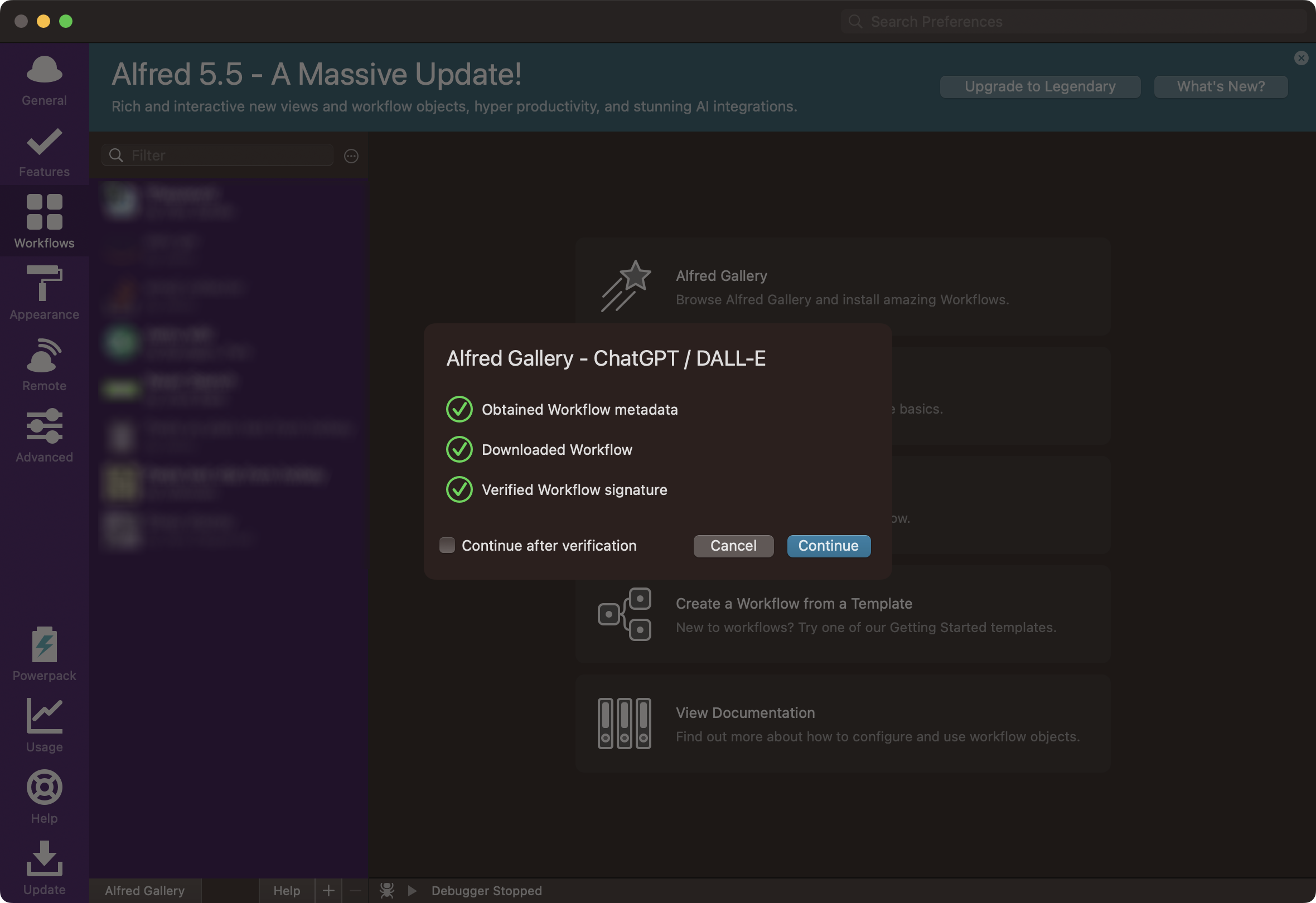Click the Alfred Gallery bottom bar button
This screenshot has width=1316, height=903.
click(x=145, y=890)
